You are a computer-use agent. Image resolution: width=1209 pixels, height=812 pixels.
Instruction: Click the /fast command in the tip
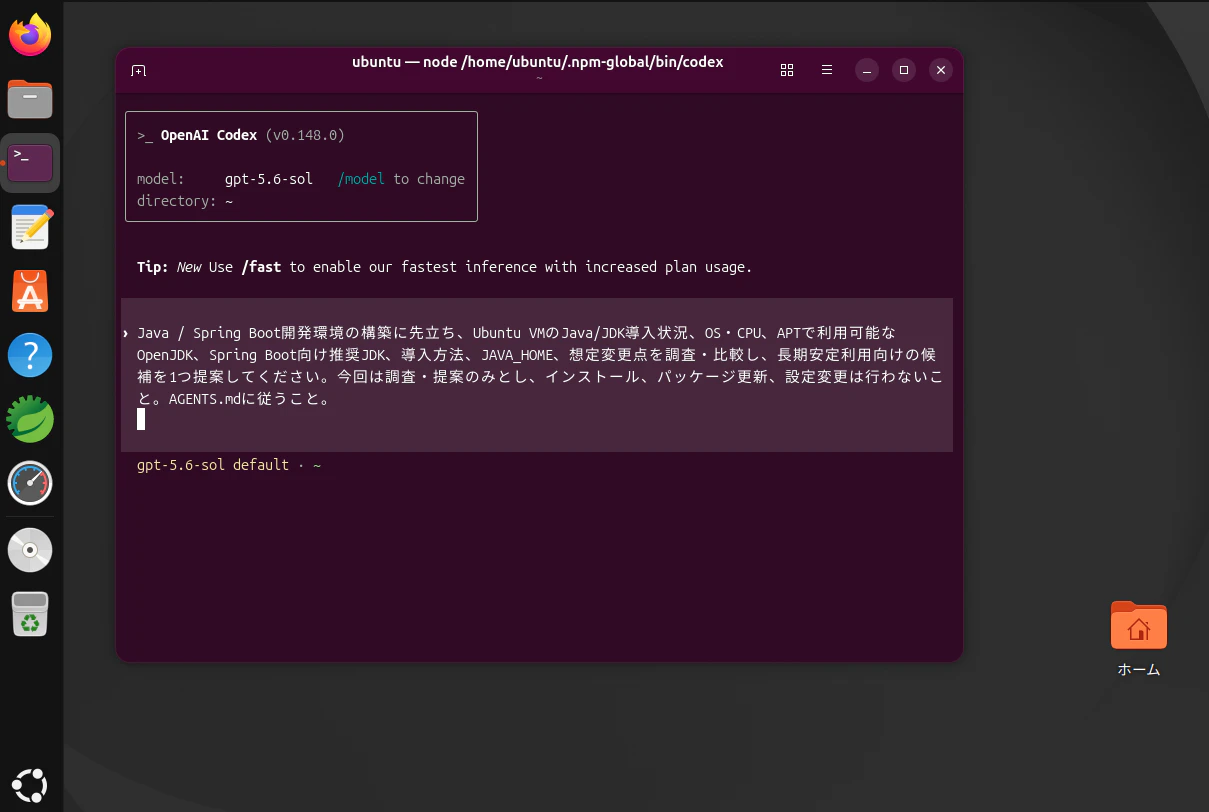click(x=261, y=267)
